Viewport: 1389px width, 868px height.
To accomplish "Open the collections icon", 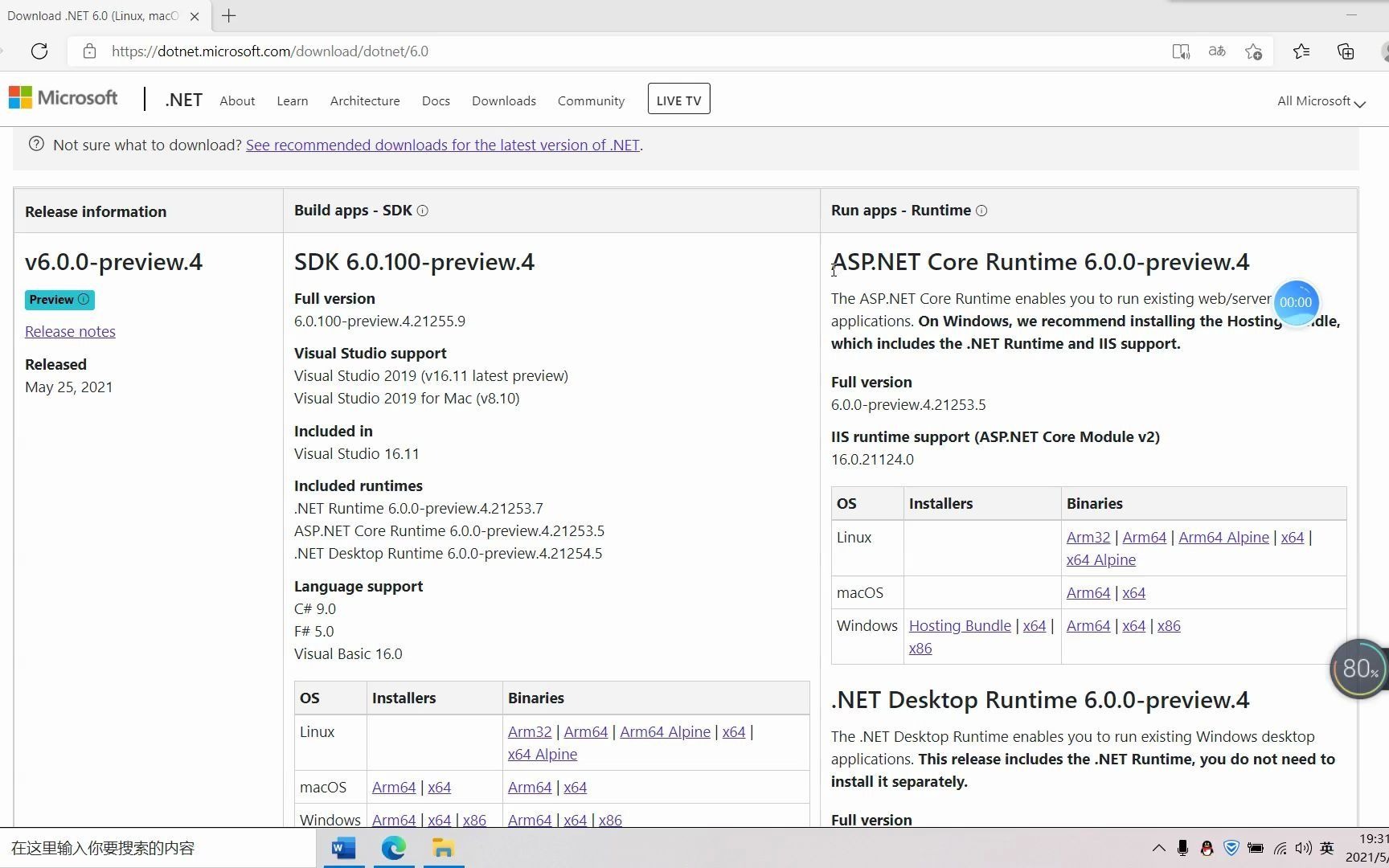I will 1346,51.
